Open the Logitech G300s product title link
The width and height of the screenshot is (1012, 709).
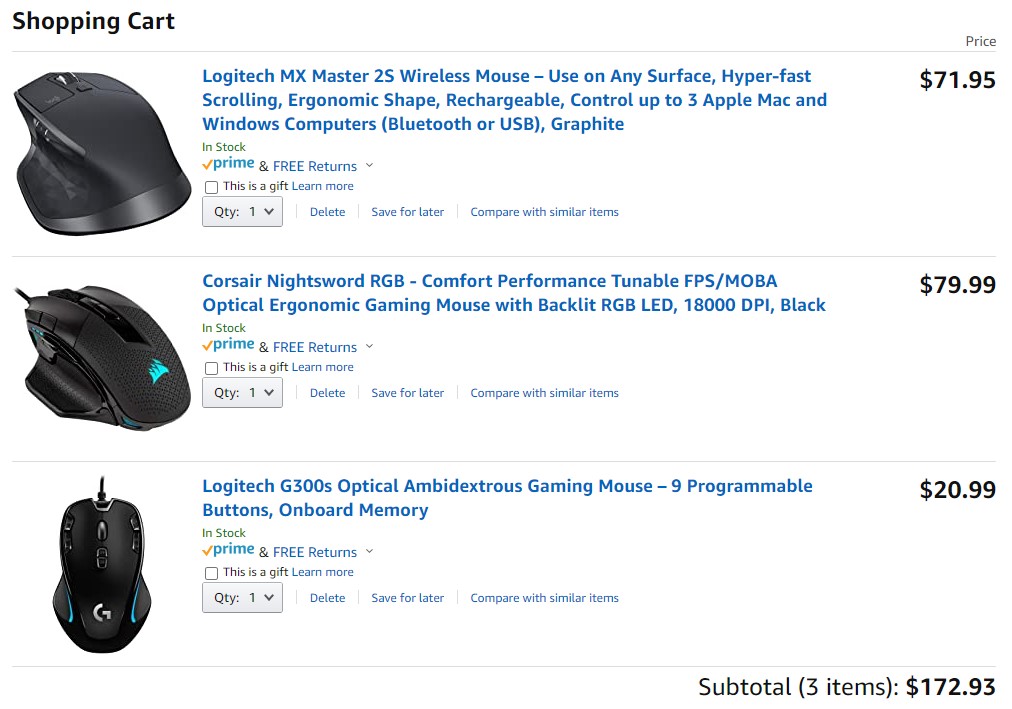pos(507,487)
